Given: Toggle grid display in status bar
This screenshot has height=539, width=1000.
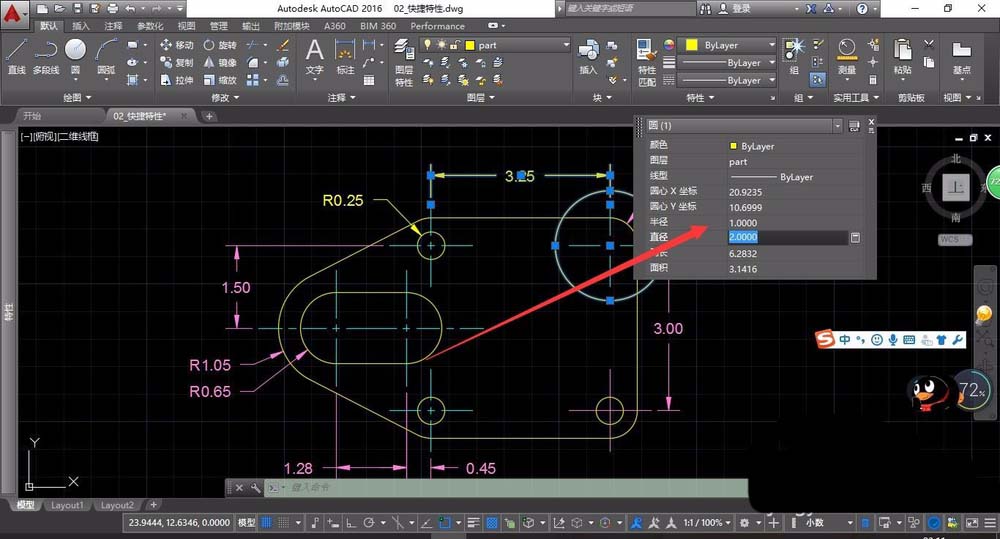Looking at the screenshot, I should coord(267,522).
